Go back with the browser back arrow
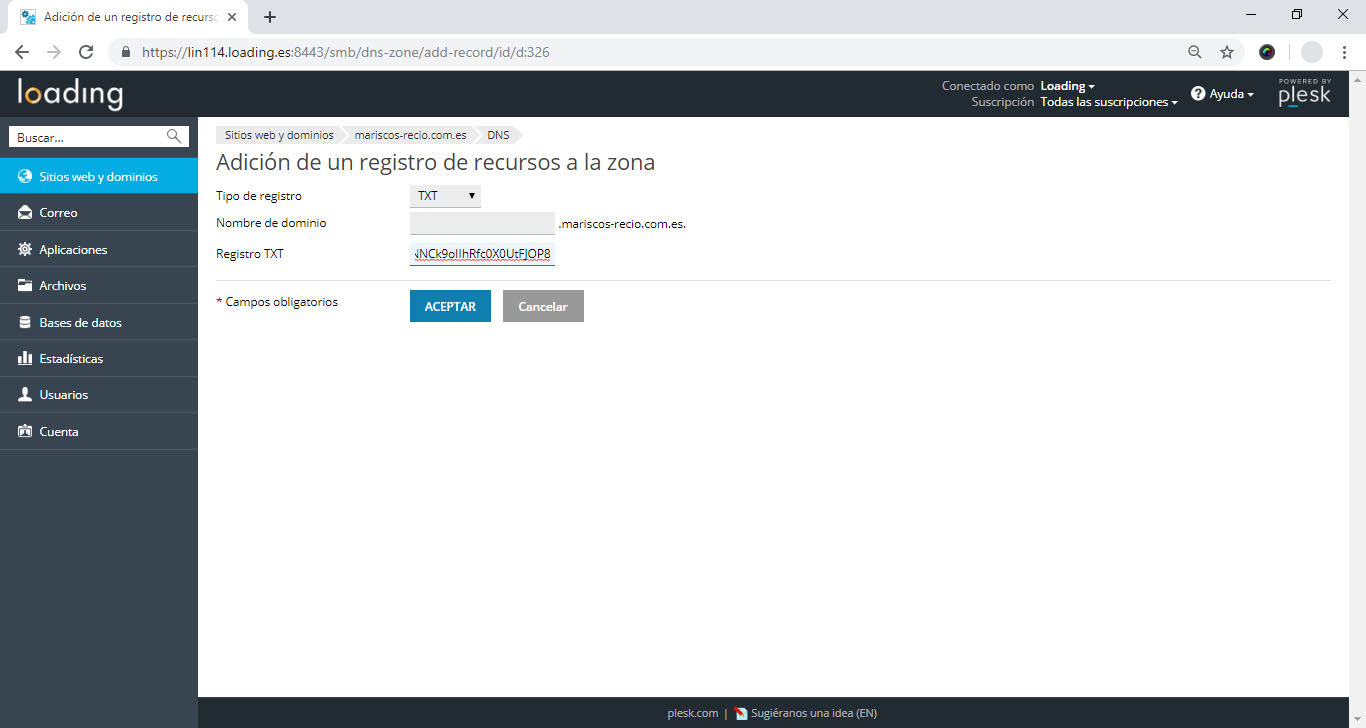The width and height of the screenshot is (1366, 728). coord(22,52)
